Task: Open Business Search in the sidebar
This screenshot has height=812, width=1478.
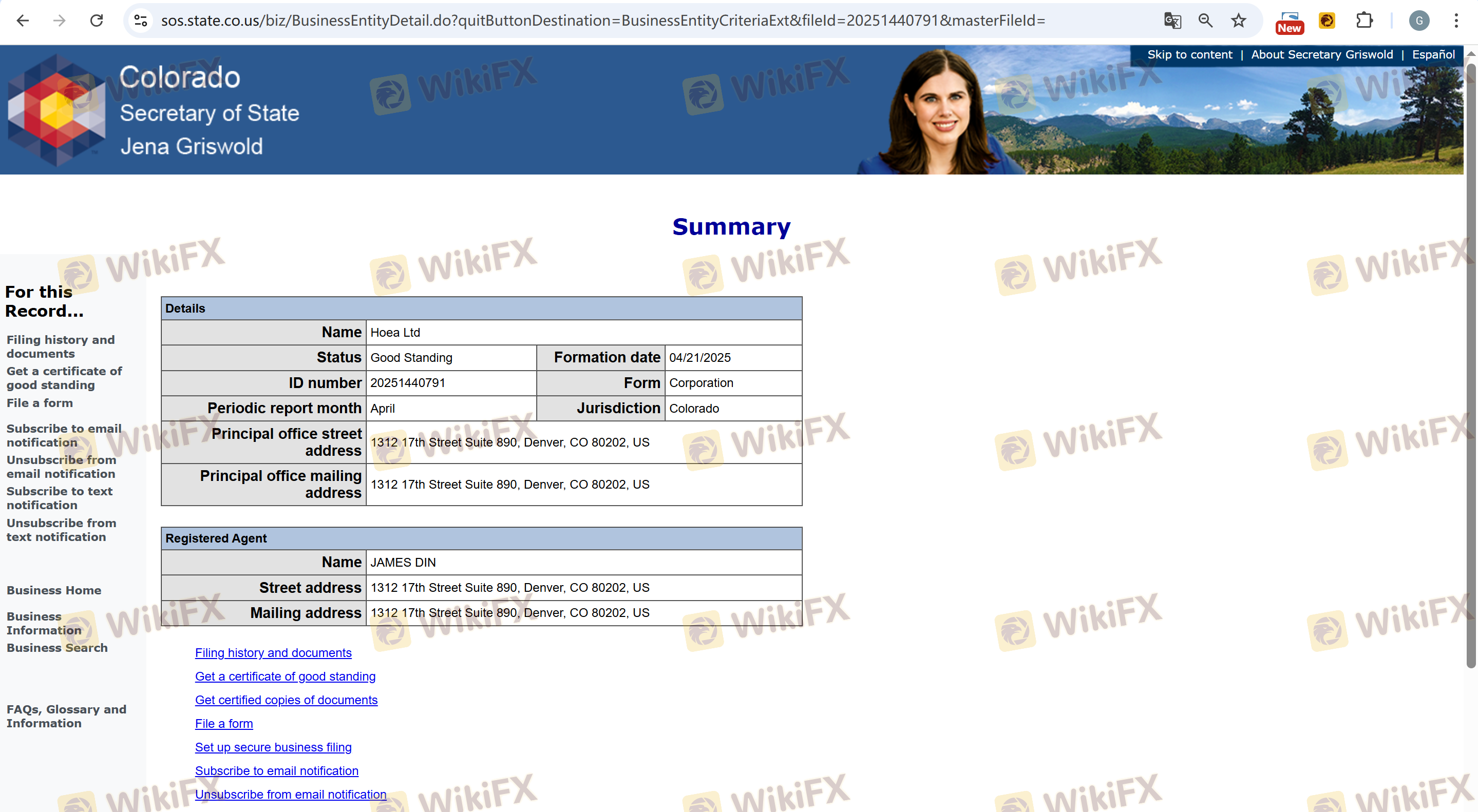Action: tap(57, 647)
